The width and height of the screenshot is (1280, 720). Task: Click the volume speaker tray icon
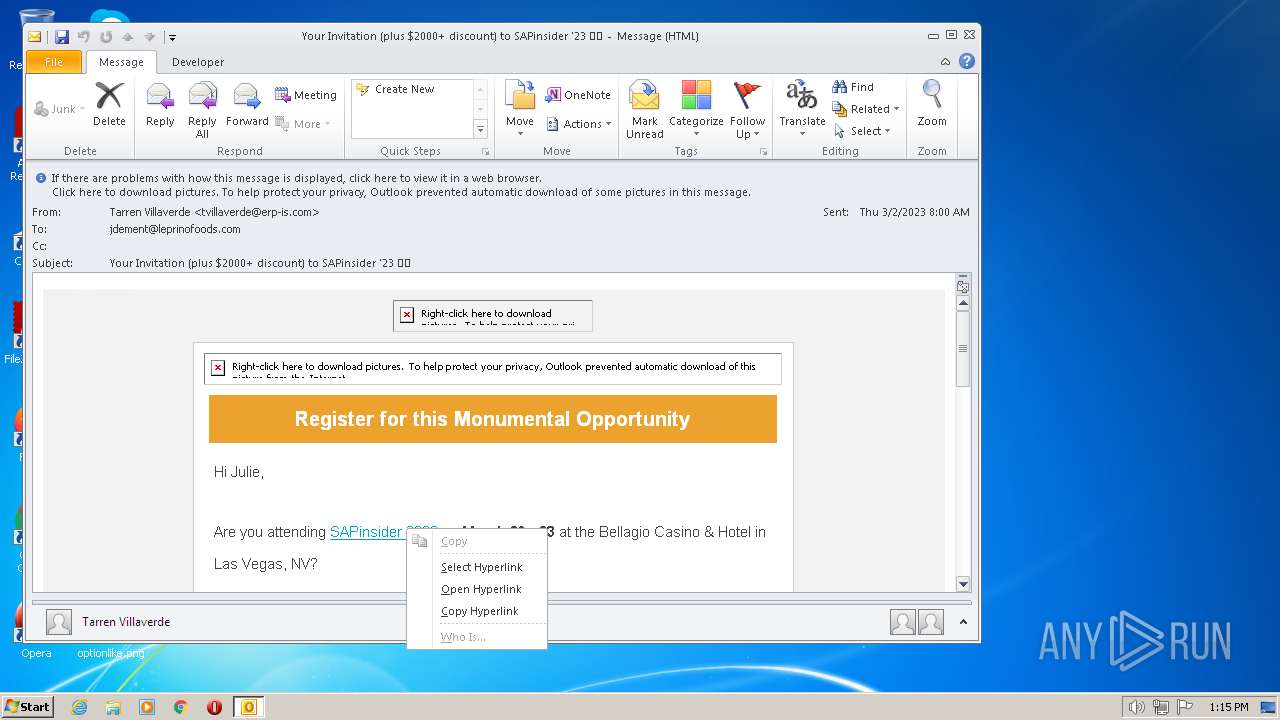[x=1136, y=707]
